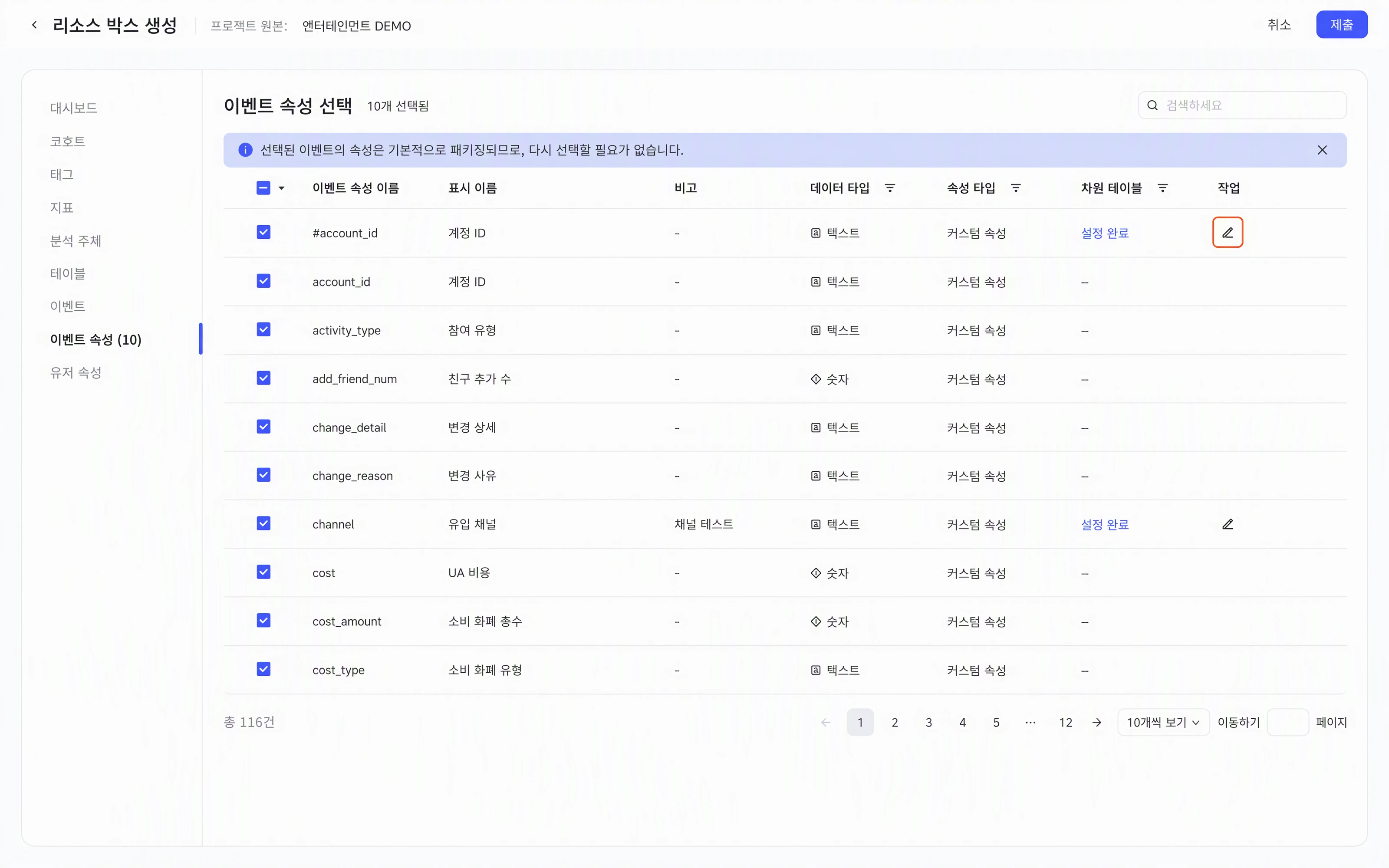Uncheck the cost_amount row checkbox
The height and width of the screenshot is (868, 1389).
pyautogui.click(x=263, y=621)
